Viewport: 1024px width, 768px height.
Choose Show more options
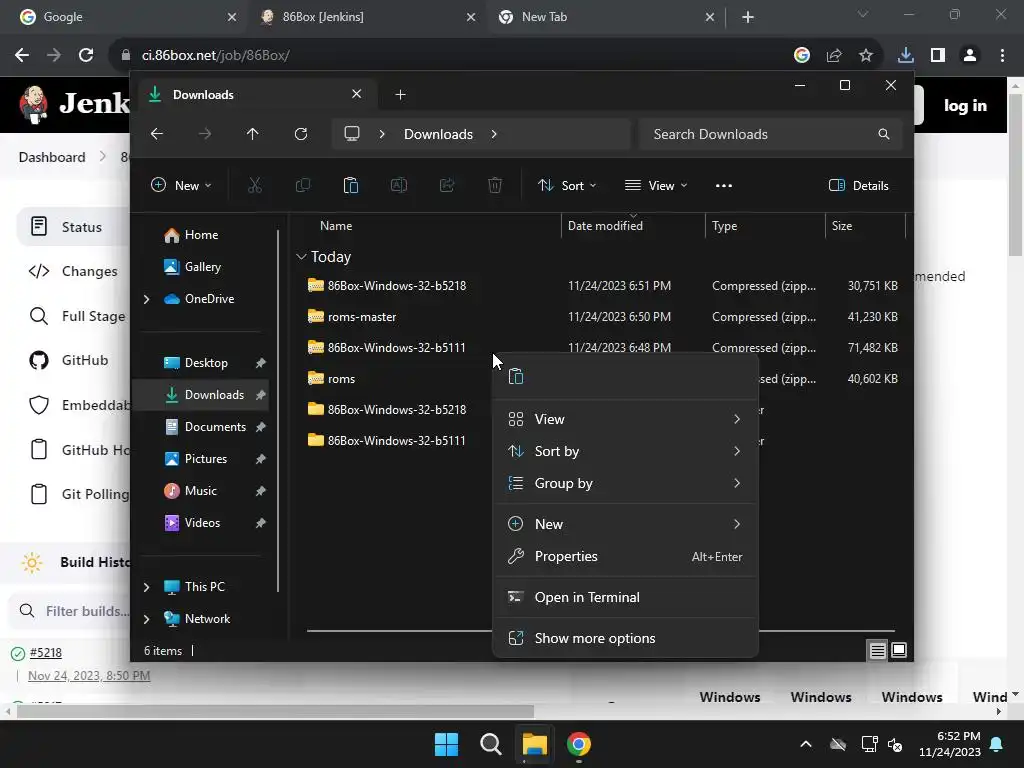tap(625, 639)
